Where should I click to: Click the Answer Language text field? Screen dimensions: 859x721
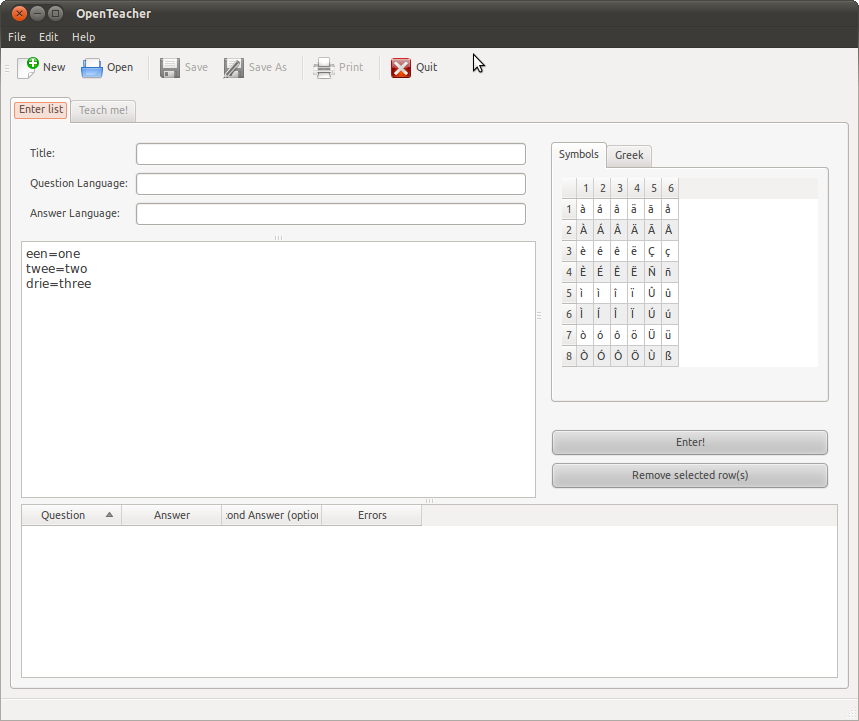330,214
